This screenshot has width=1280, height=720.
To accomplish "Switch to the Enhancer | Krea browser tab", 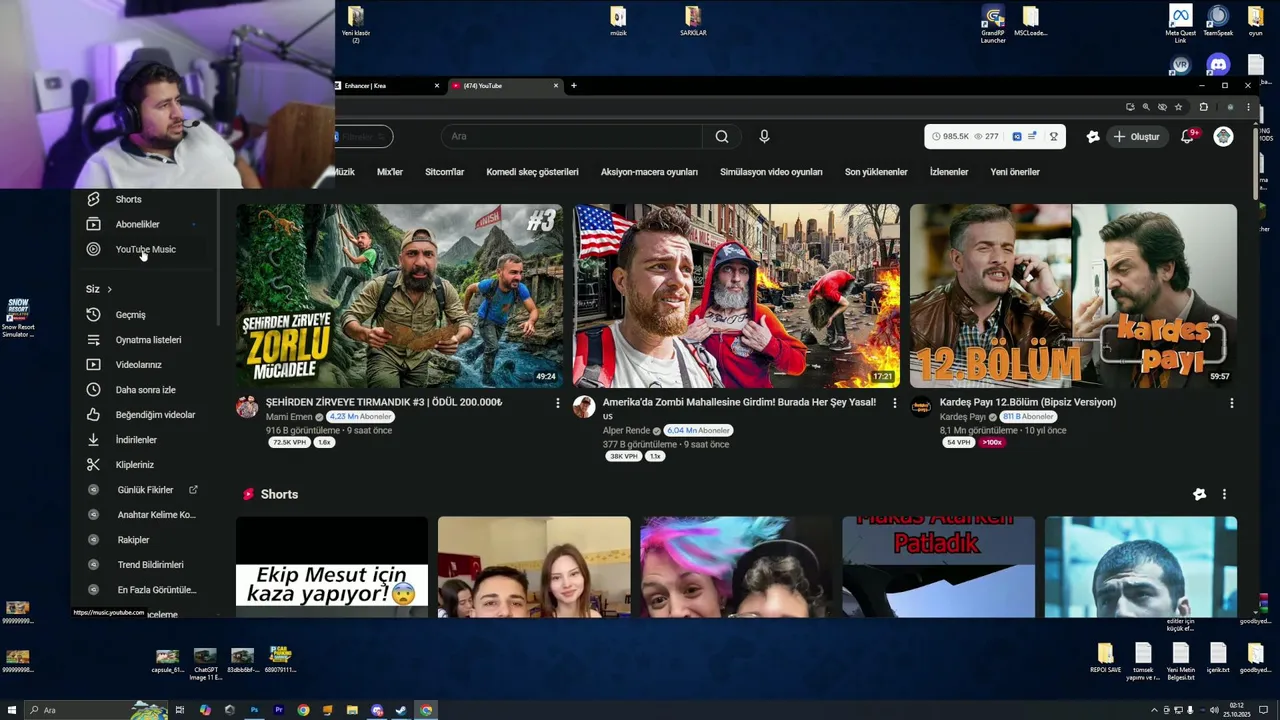I will [x=388, y=86].
